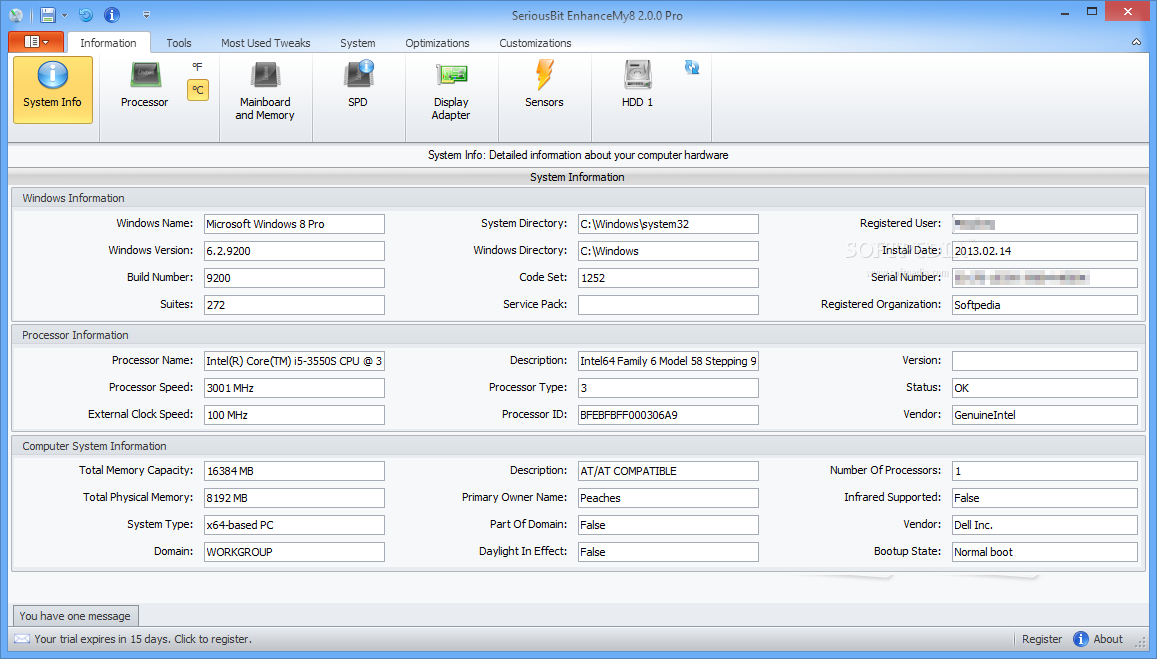This screenshot has height=659, width=1157.
Task: Click the trial expires register message
Action: (143, 639)
